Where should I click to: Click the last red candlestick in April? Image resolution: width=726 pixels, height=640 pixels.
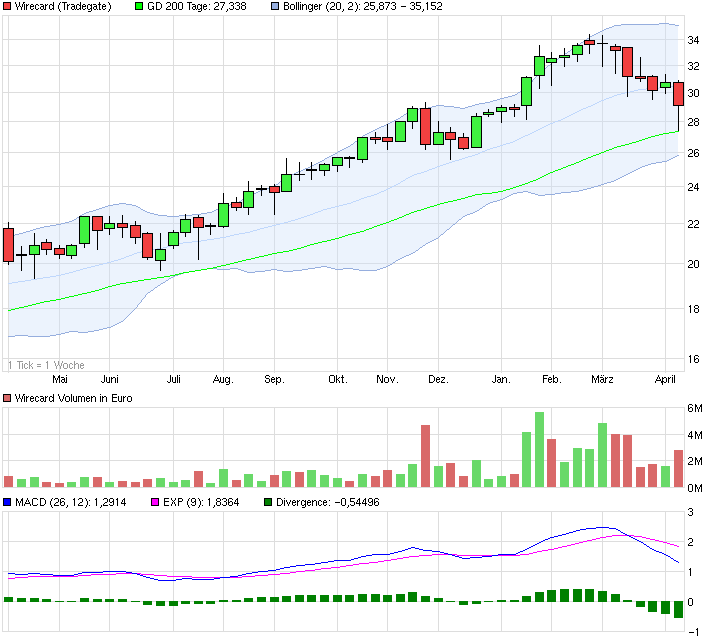(x=678, y=94)
